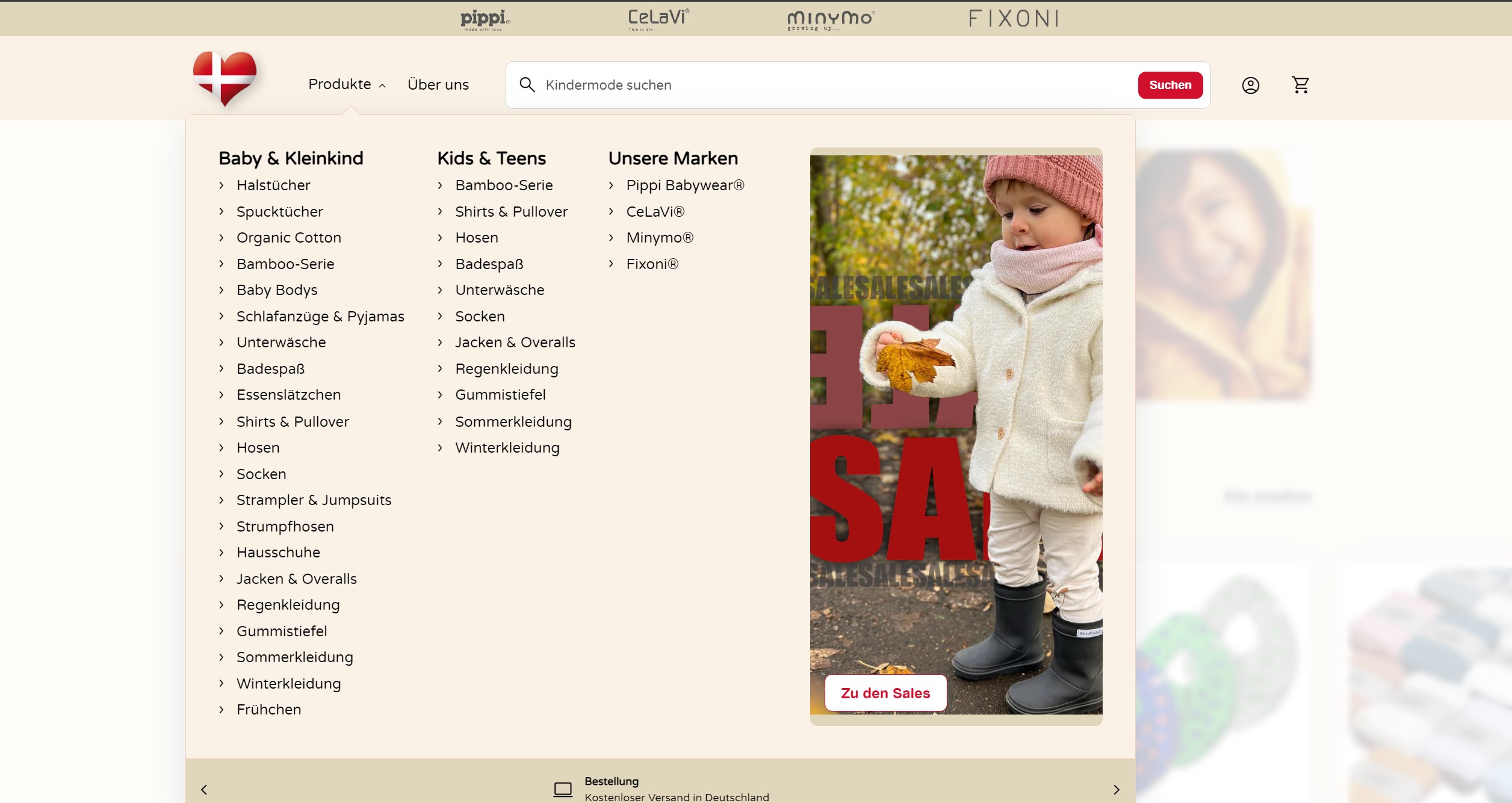The image size is (1512, 803).
Task: Click the Minymo brand logo in top bar
Action: [x=831, y=20]
